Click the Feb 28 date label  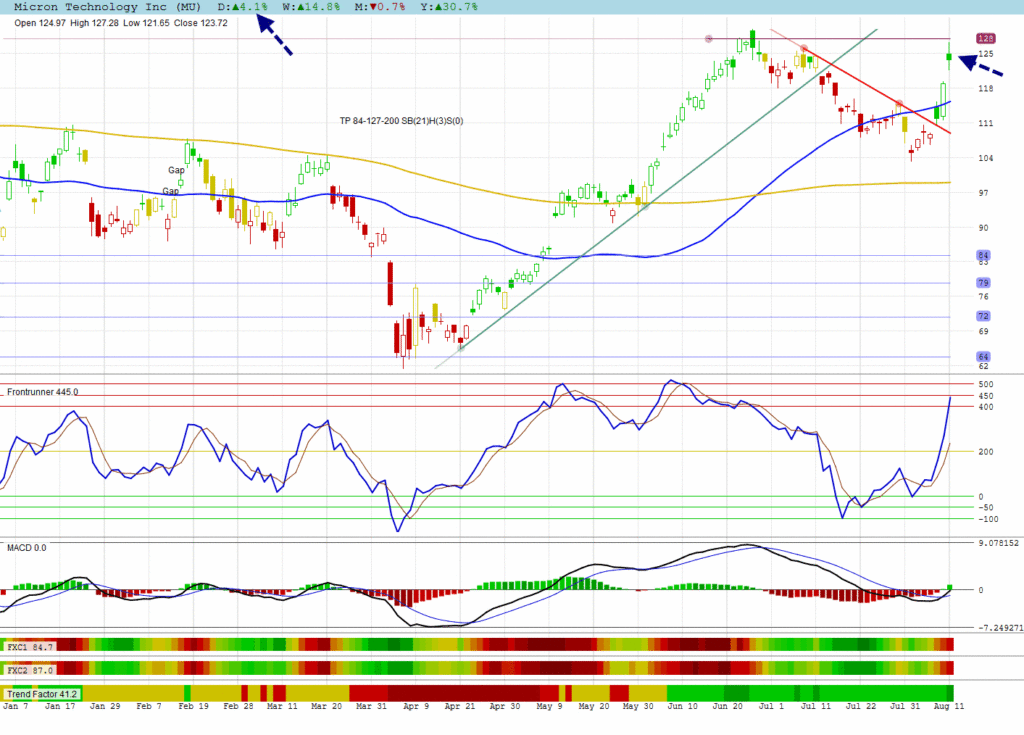click(238, 706)
